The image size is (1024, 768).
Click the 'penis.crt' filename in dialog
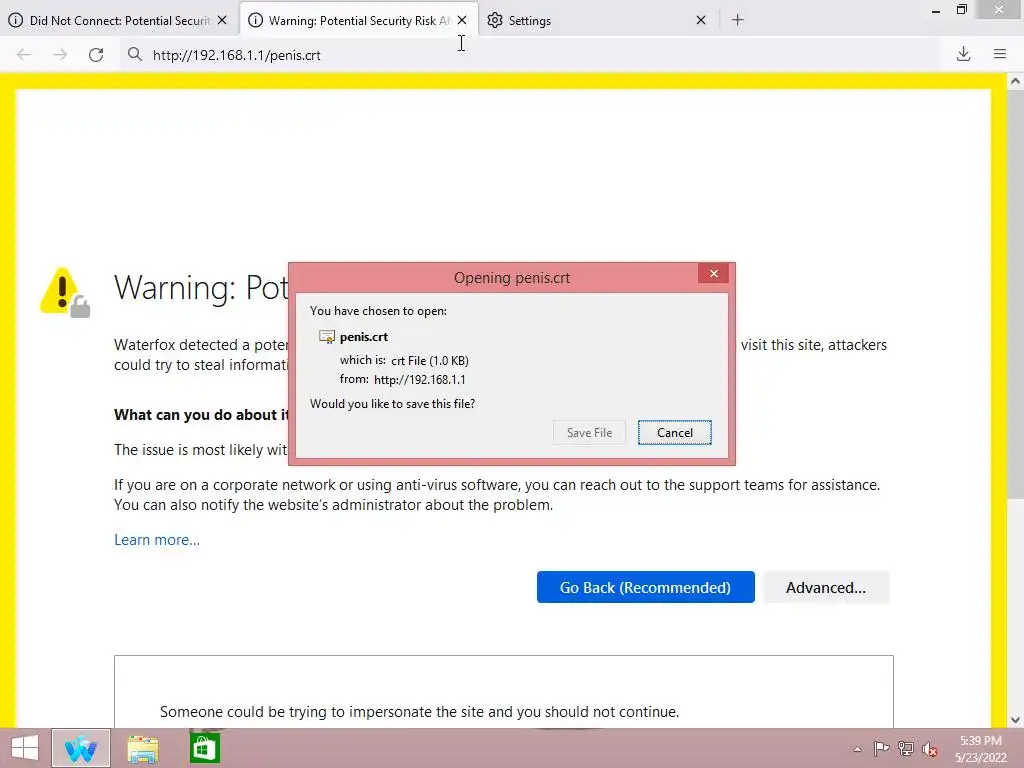pos(364,337)
